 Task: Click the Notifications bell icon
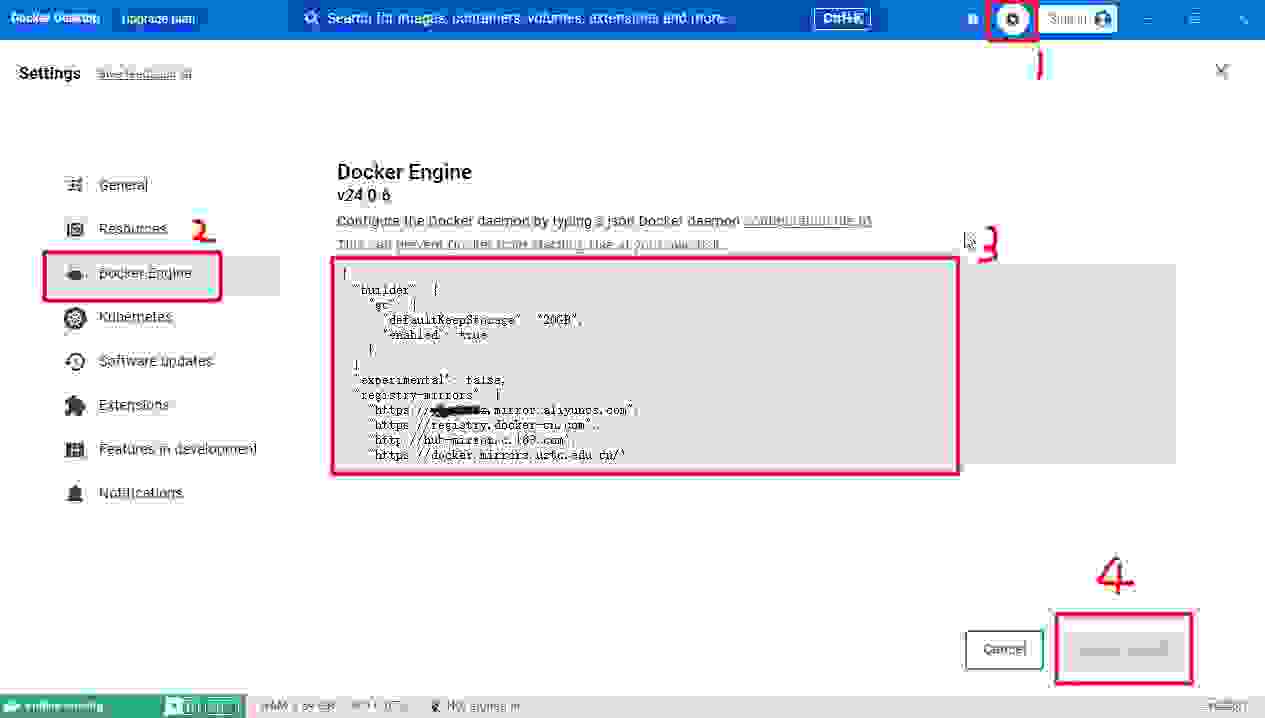coord(75,493)
